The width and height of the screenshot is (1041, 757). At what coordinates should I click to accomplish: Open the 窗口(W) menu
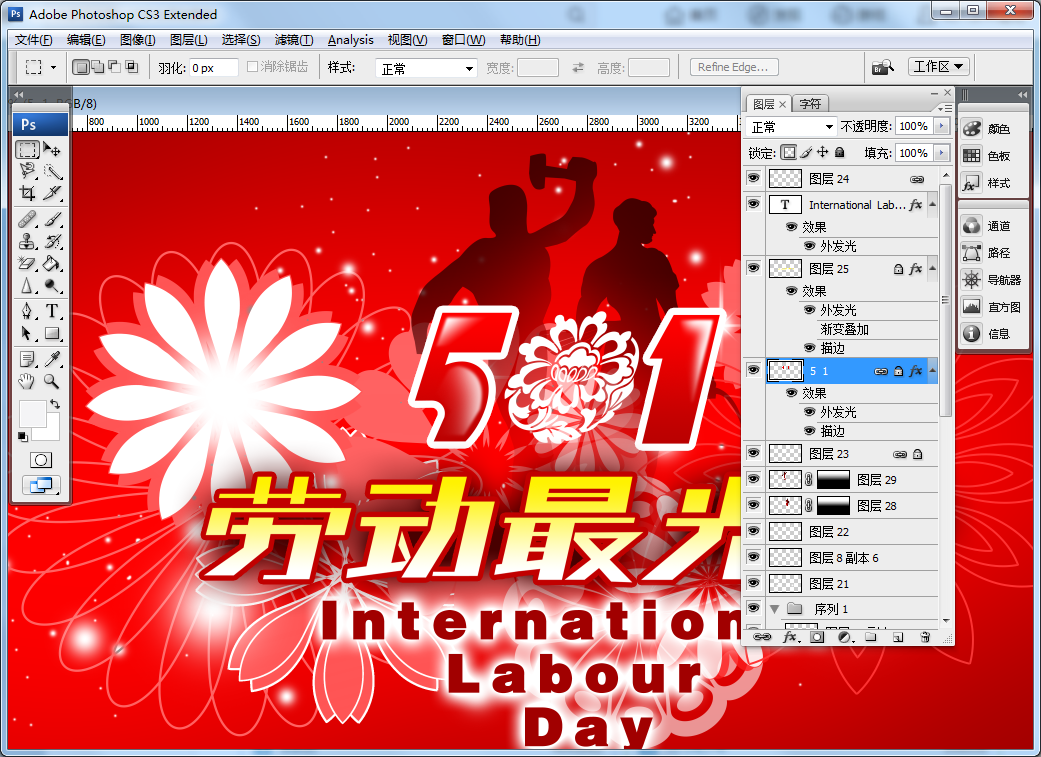(463, 40)
